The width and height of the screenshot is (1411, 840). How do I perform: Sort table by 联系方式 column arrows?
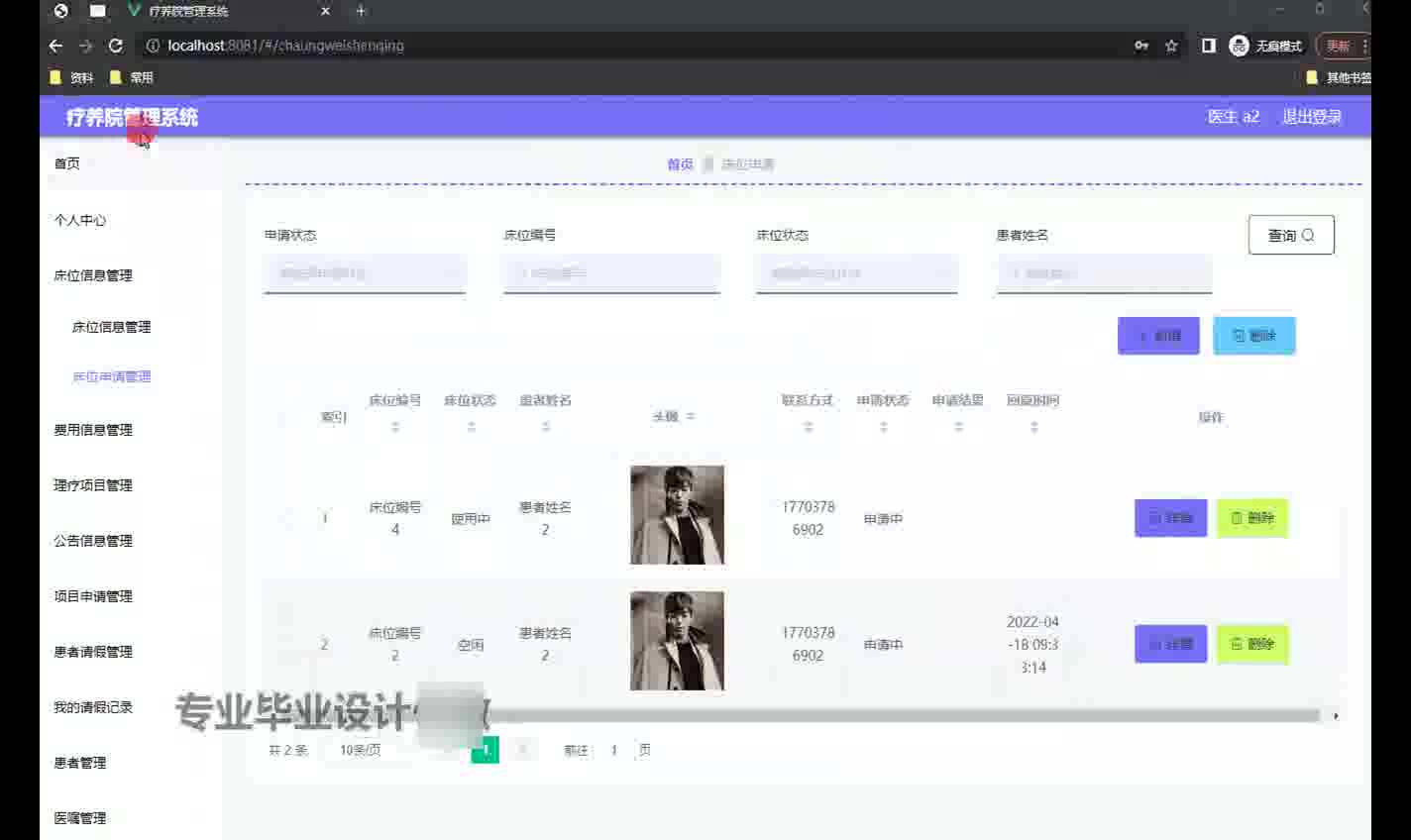point(808,427)
